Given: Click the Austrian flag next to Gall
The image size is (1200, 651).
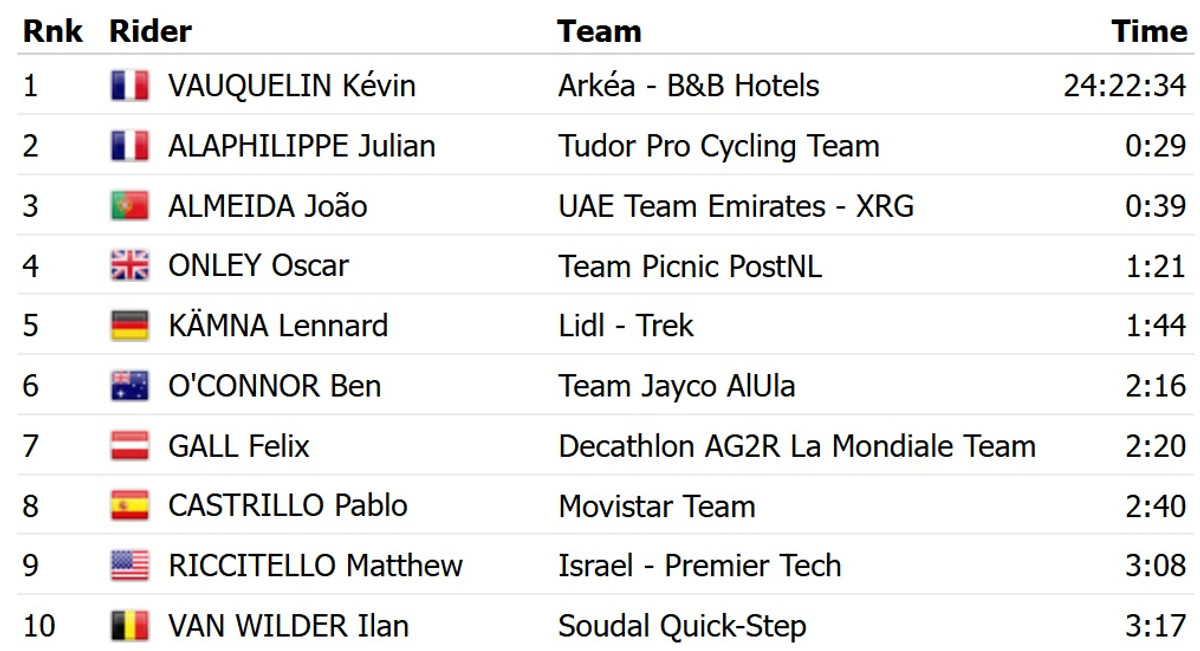Looking at the screenshot, I should pyautogui.click(x=130, y=446).
